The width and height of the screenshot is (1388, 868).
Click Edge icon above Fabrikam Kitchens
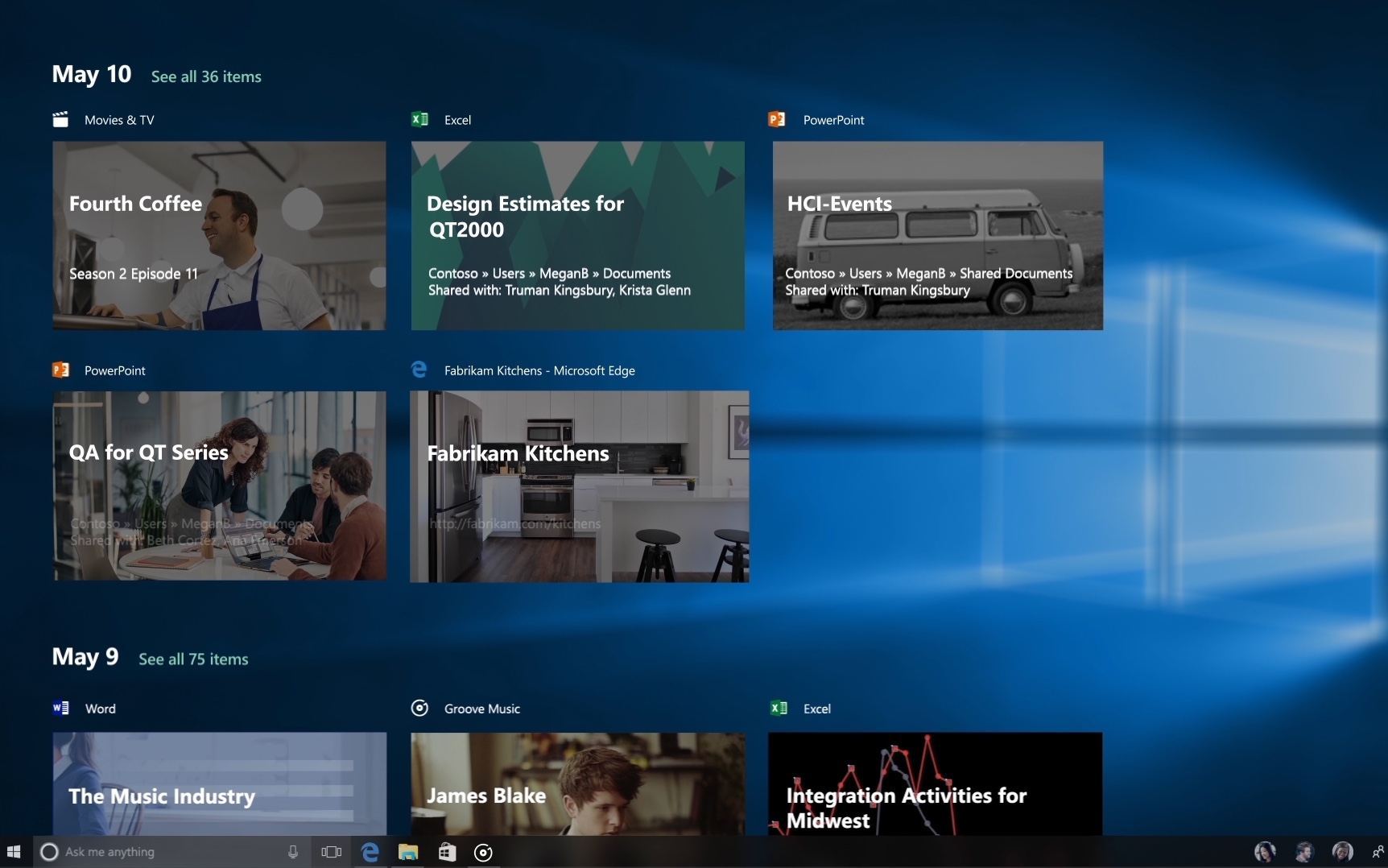[x=419, y=369]
